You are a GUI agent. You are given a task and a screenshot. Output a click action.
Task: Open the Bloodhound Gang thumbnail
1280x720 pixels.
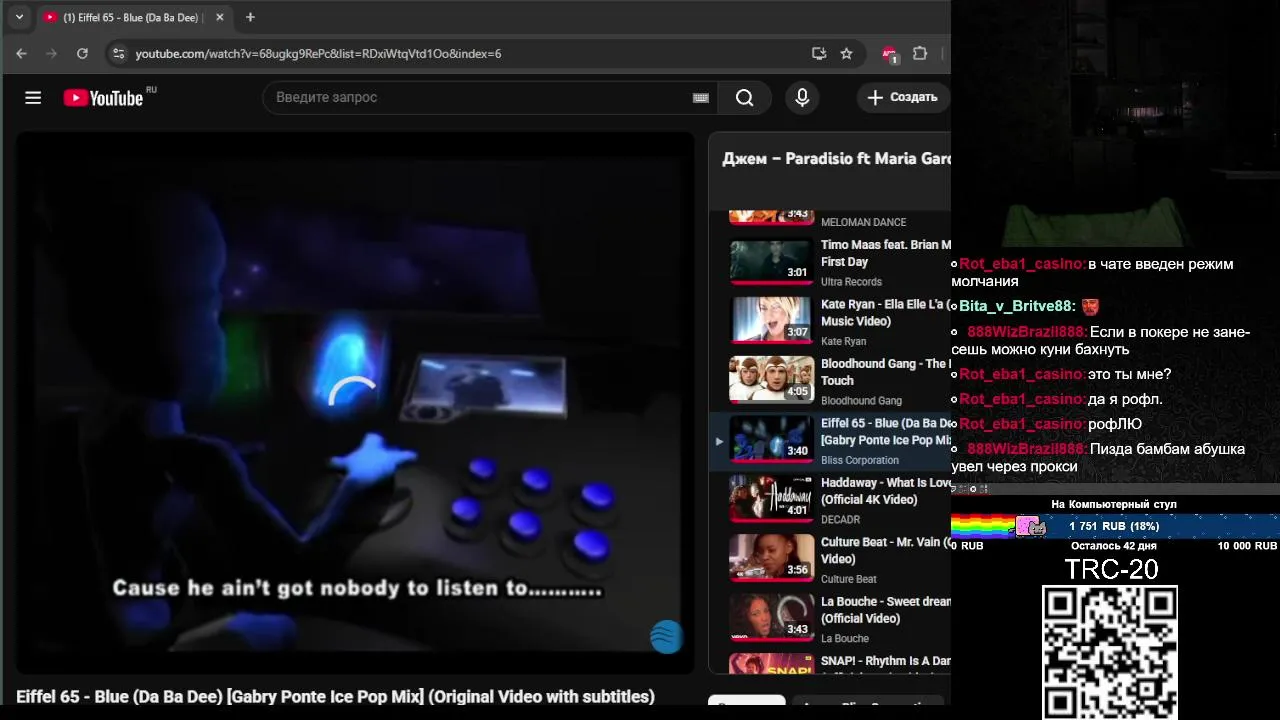pyautogui.click(x=771, y=380)
